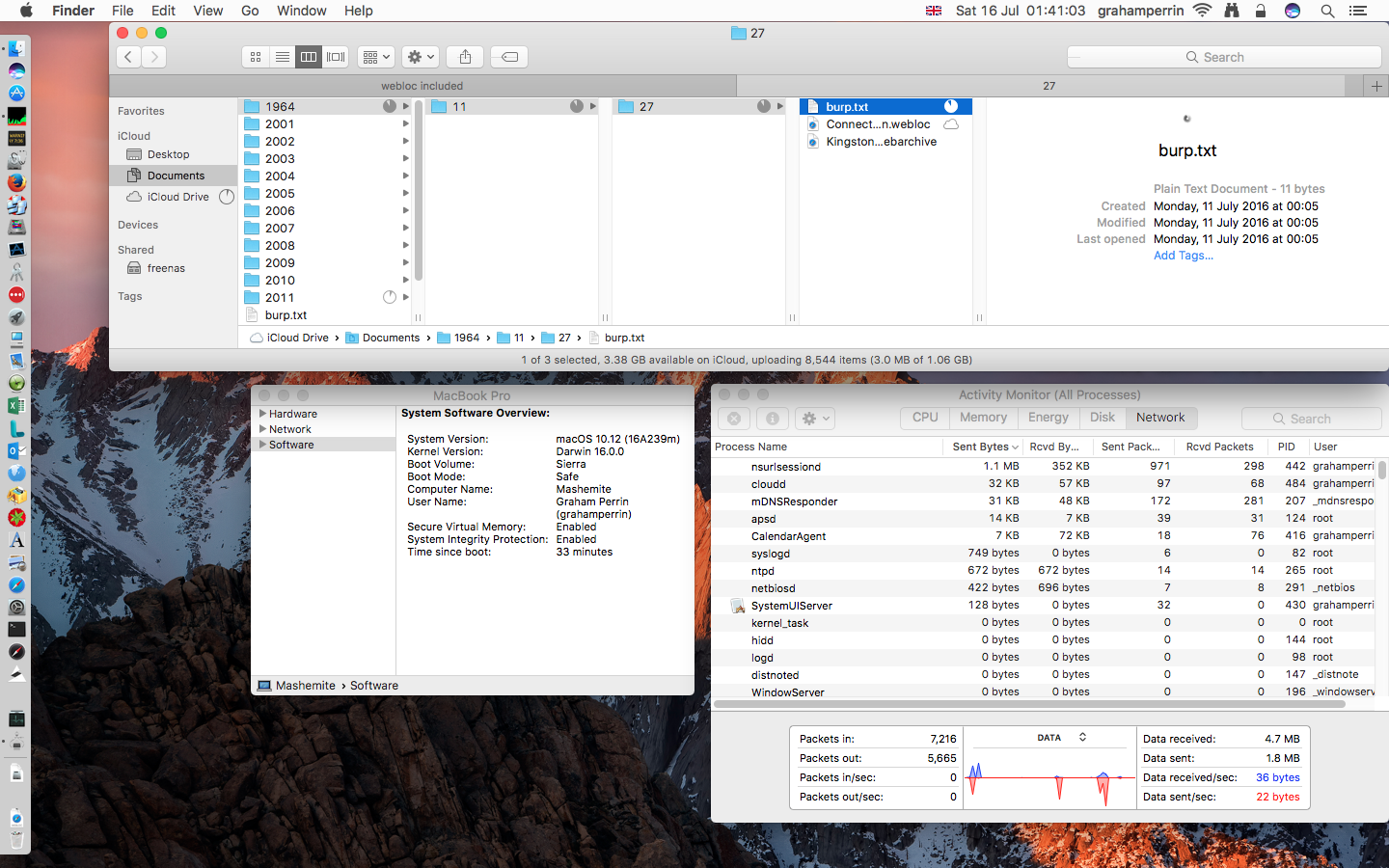Switch Finder to icon view

click(x=256, y=57)
